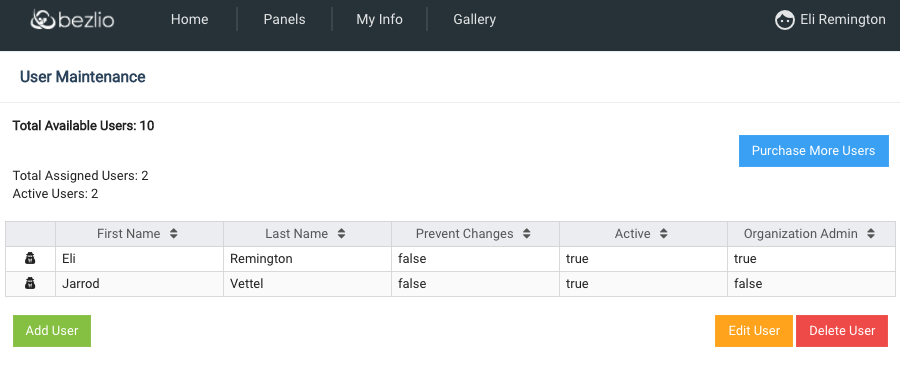Screen dimensions: 900x370
Task: Select the user icon in Jarrod's row
Action: [30, 283]
